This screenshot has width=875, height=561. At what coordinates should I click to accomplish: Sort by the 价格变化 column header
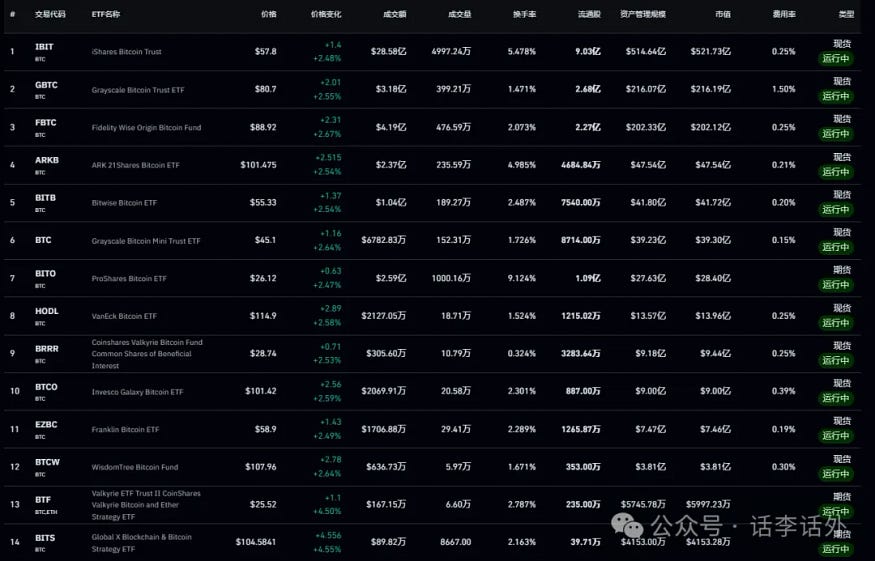pos(326,14)
